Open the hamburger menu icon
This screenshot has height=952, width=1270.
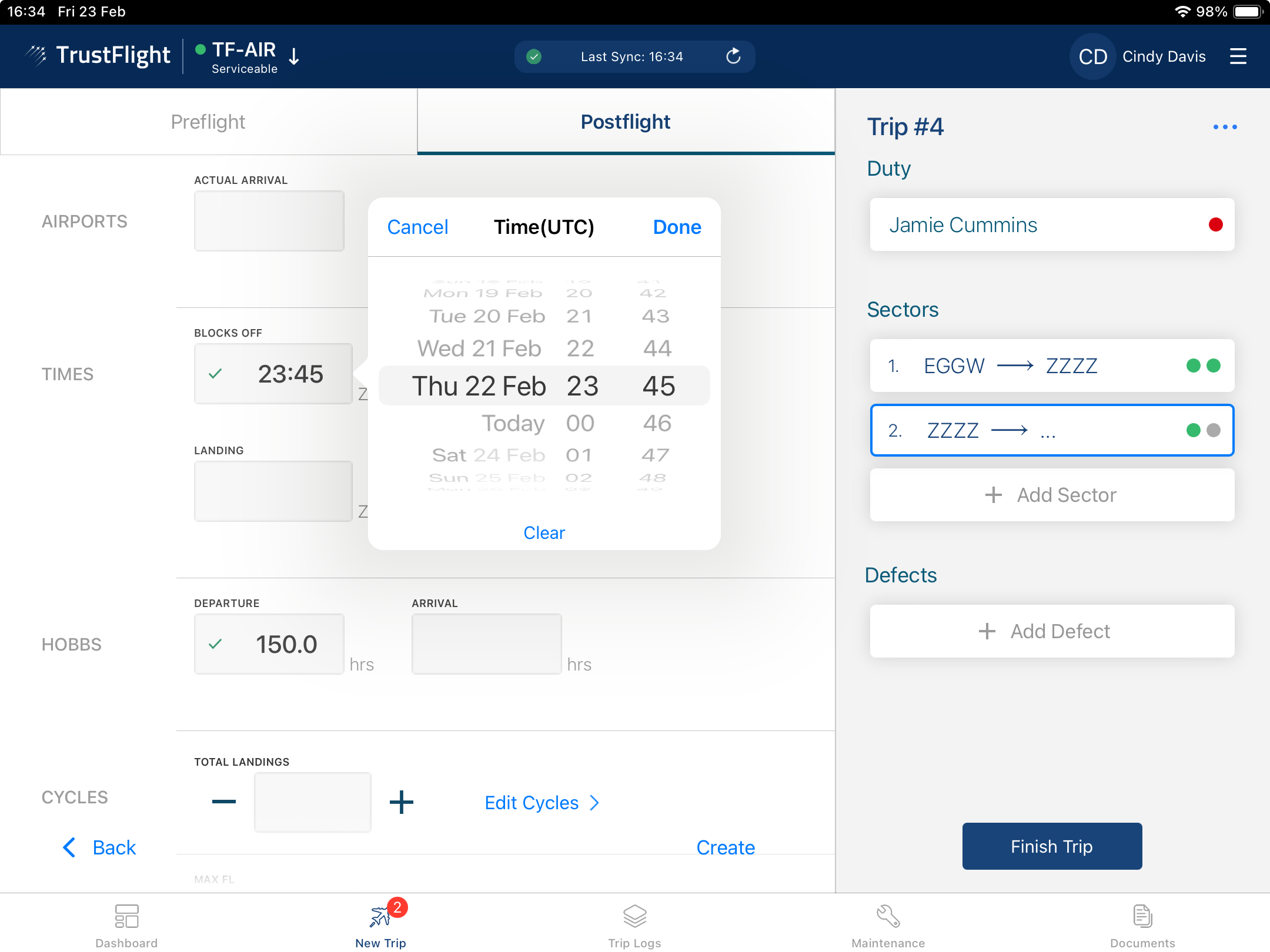1238,56
